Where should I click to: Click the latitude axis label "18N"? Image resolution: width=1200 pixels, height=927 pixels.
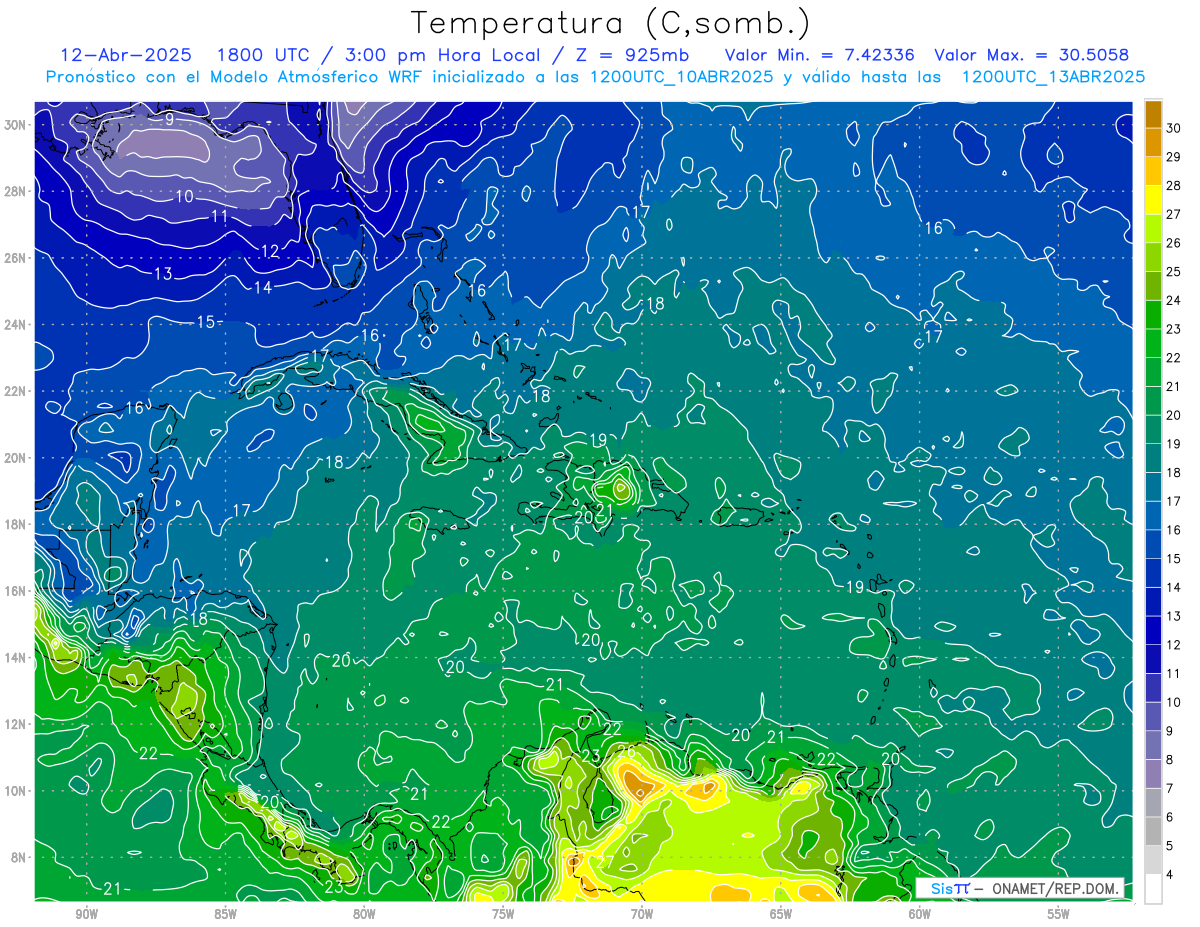pos(17,524)
